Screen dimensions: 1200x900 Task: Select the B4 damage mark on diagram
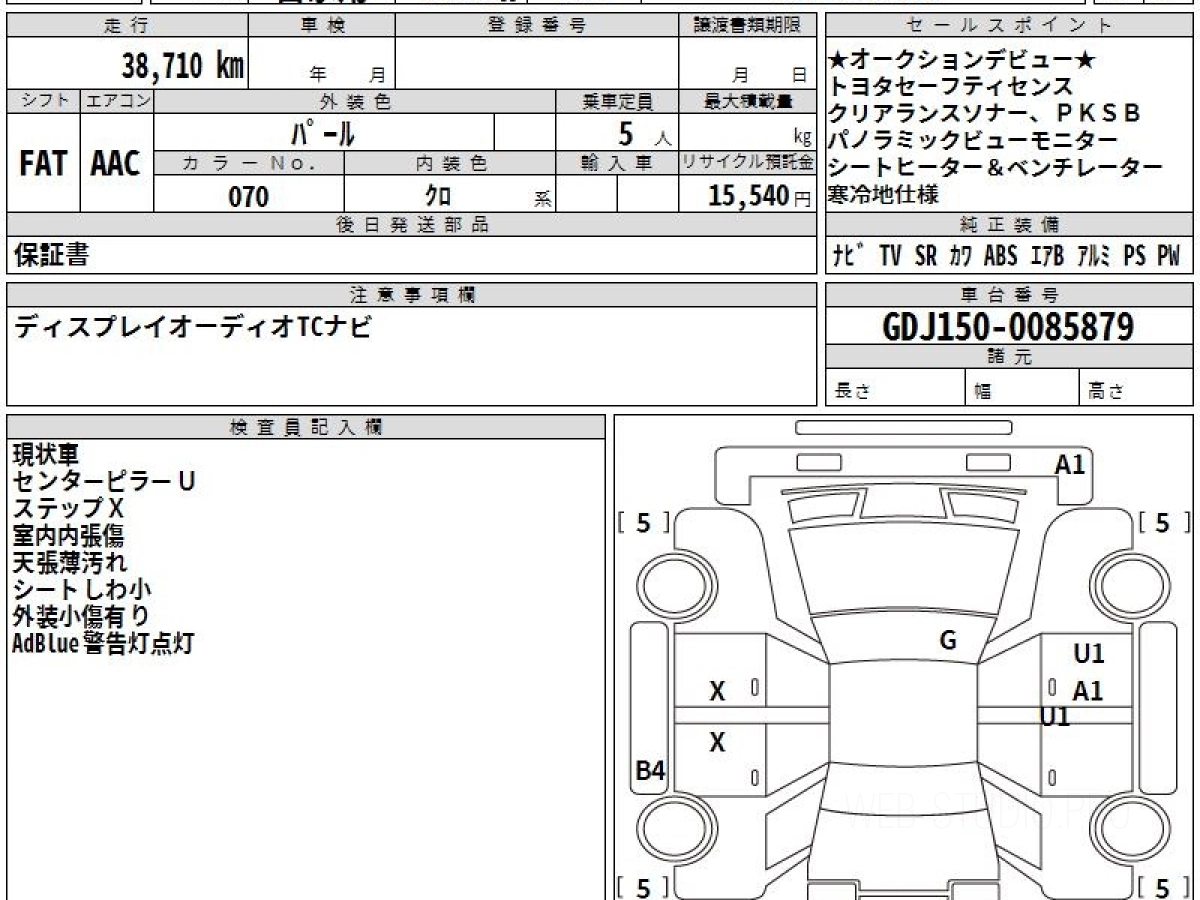pos(651,770)
